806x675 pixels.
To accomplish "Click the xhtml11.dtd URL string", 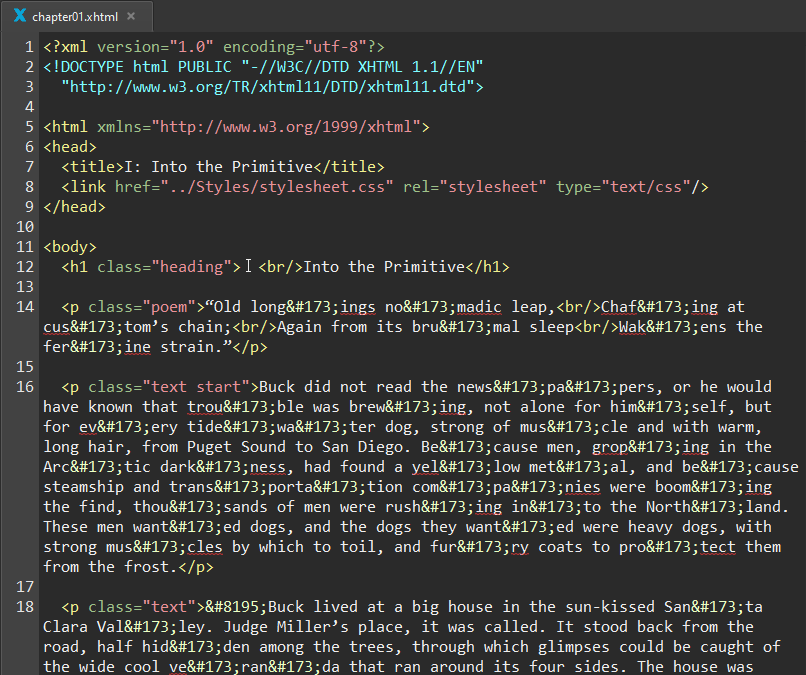I will tap(268, 87).
